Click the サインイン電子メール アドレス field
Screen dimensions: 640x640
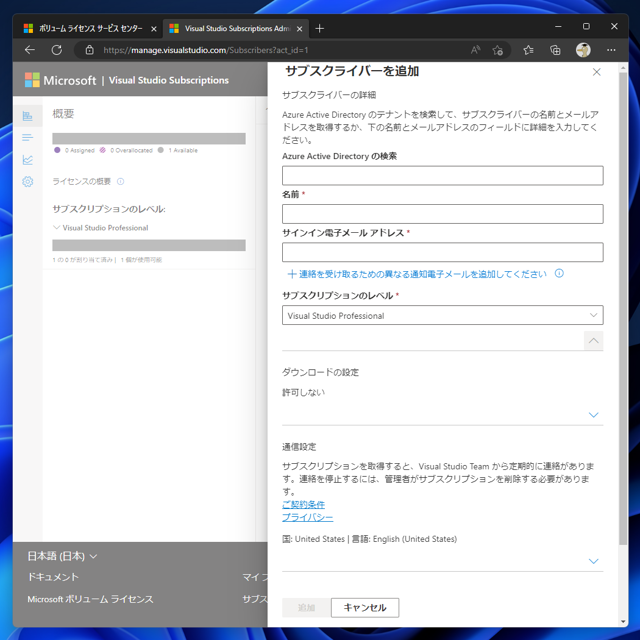[x=442, y=252]
